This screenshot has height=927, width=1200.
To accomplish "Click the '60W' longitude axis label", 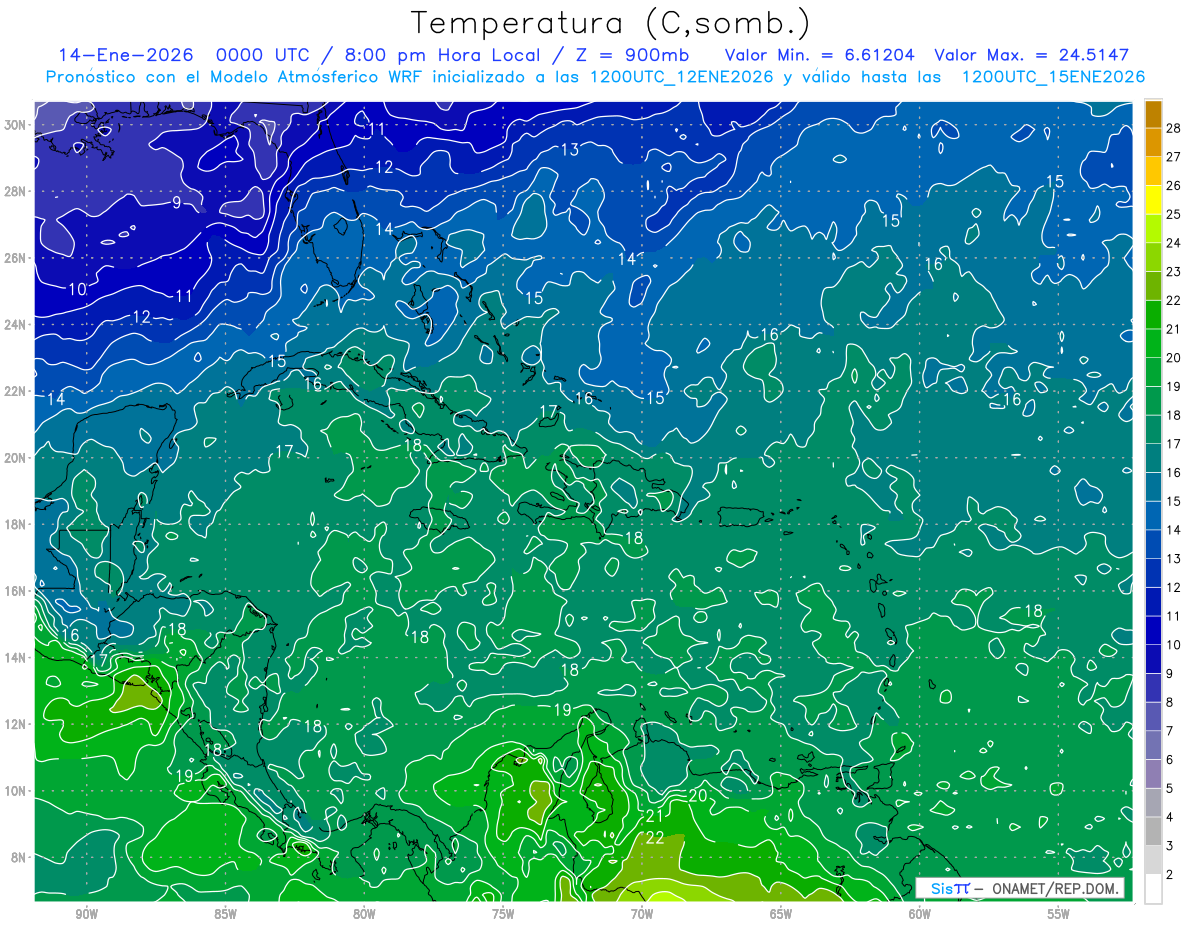I will click(920, 914).
